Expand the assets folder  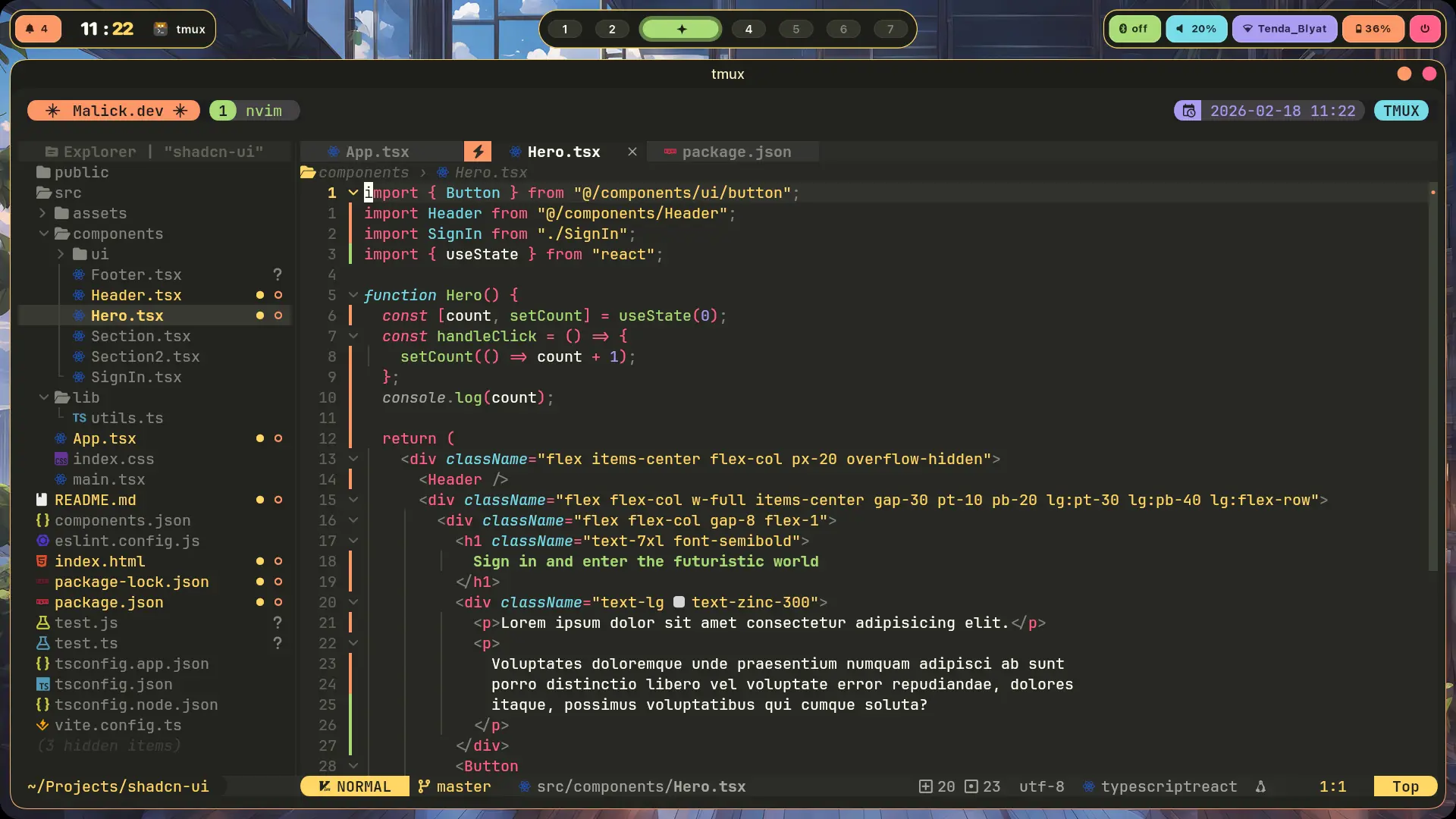42,213
